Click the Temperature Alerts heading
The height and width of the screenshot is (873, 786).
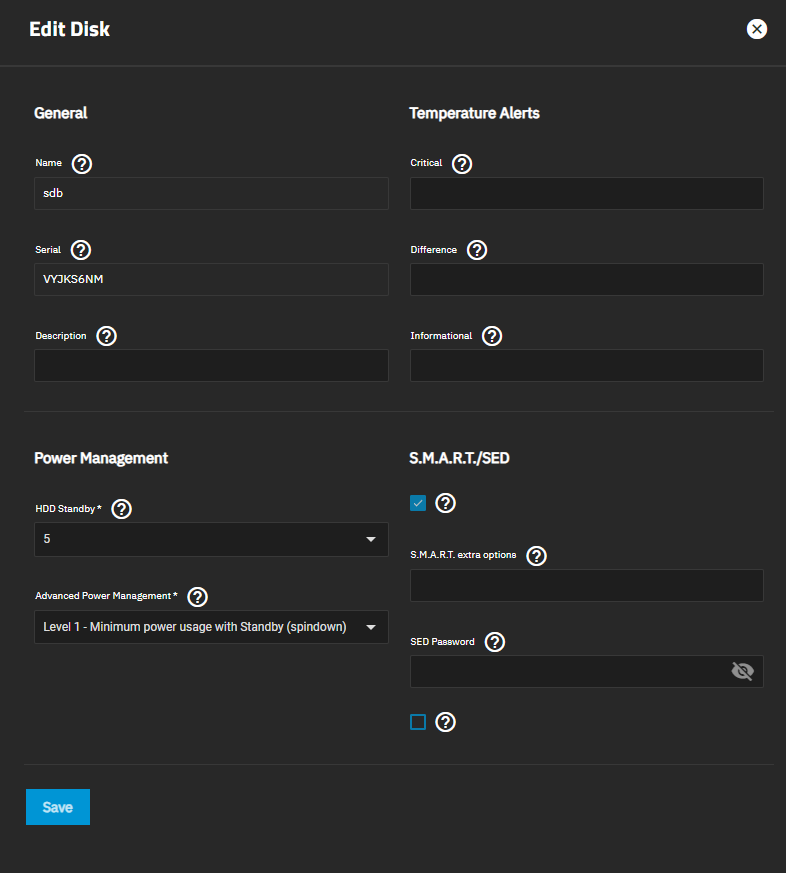474,113
